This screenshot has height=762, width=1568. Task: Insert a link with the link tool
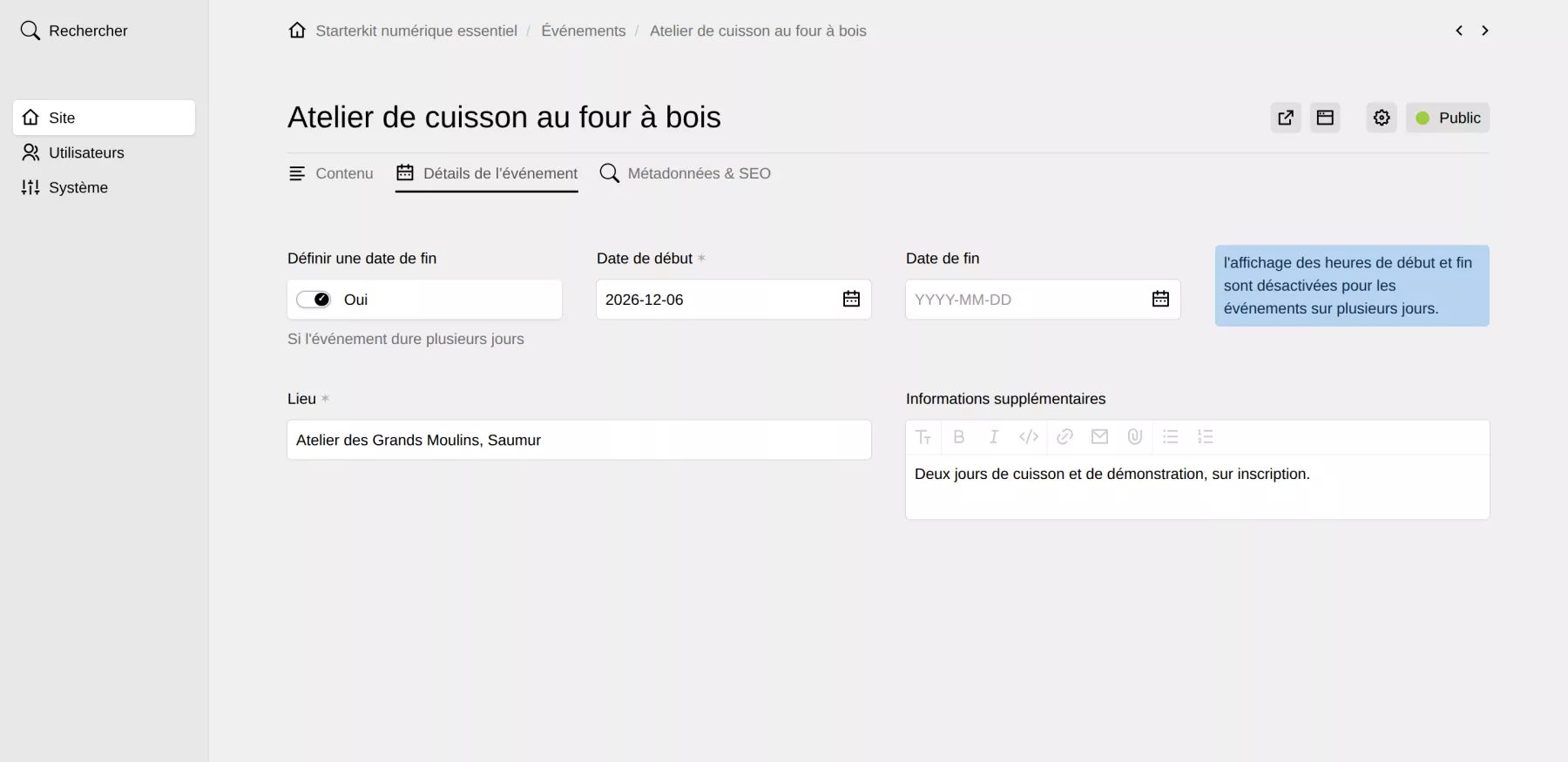point(1064,437)
